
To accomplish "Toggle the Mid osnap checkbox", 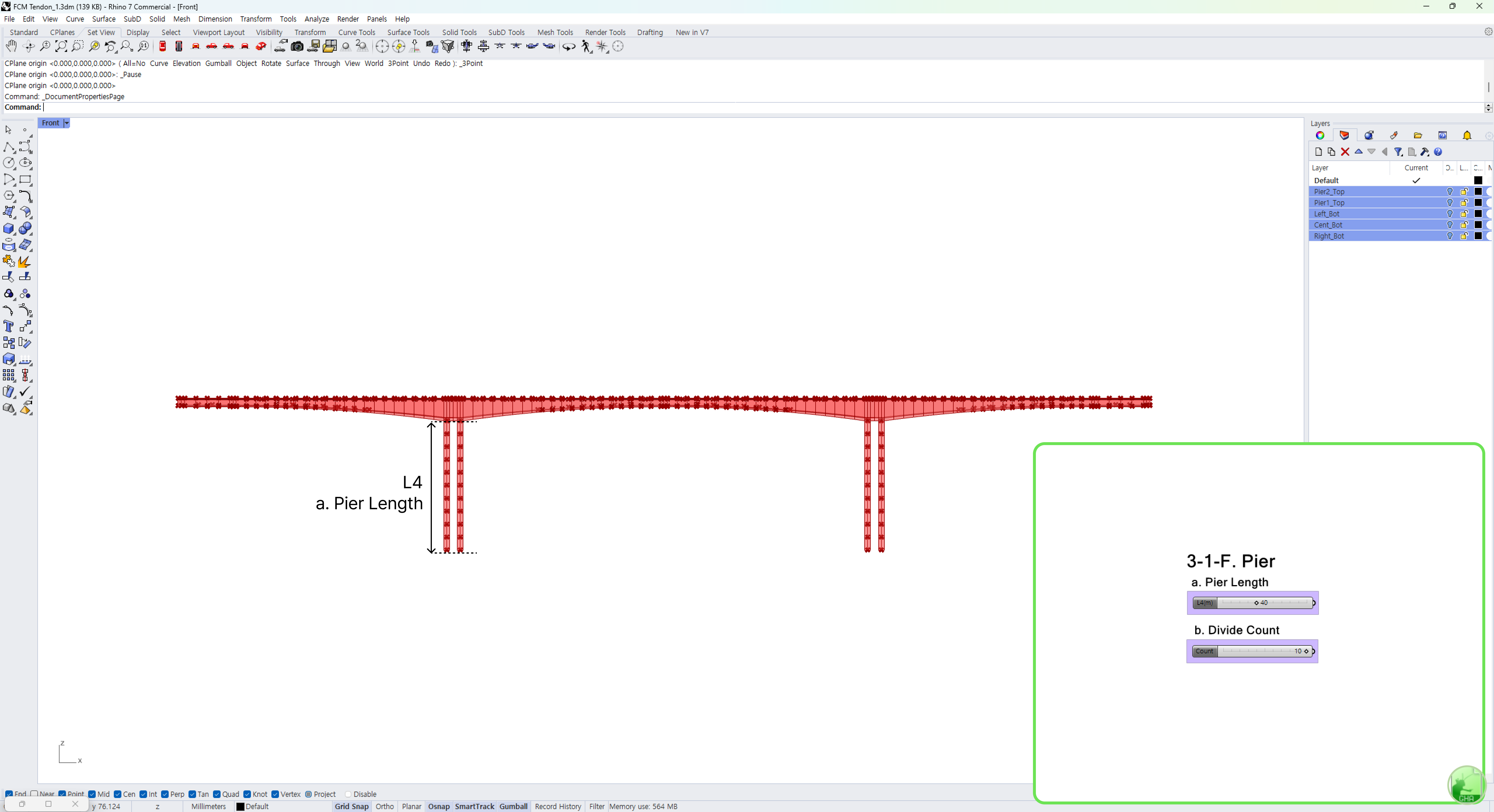I will tap(92, 794).
